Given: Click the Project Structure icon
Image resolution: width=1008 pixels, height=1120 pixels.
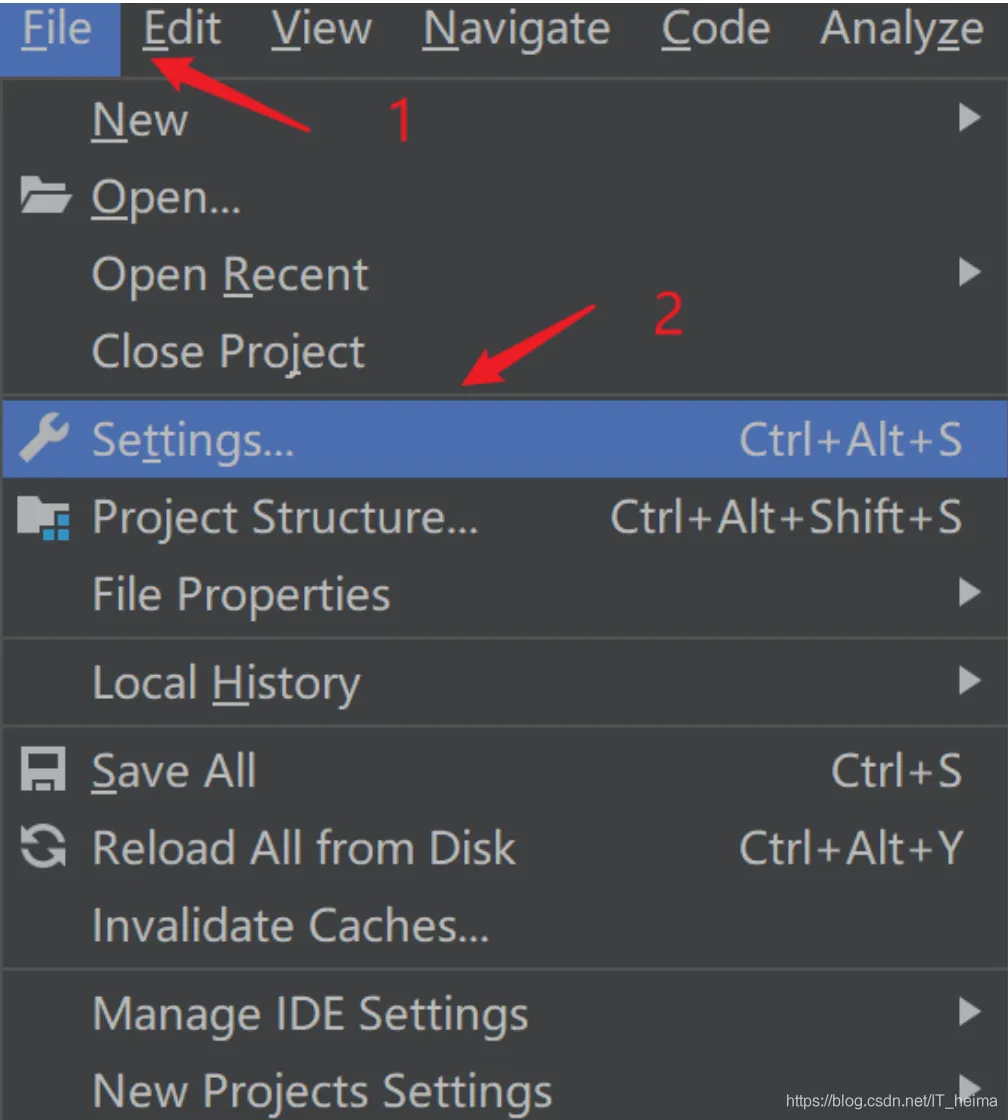Looking at the screenshot, I should [44, 518].
